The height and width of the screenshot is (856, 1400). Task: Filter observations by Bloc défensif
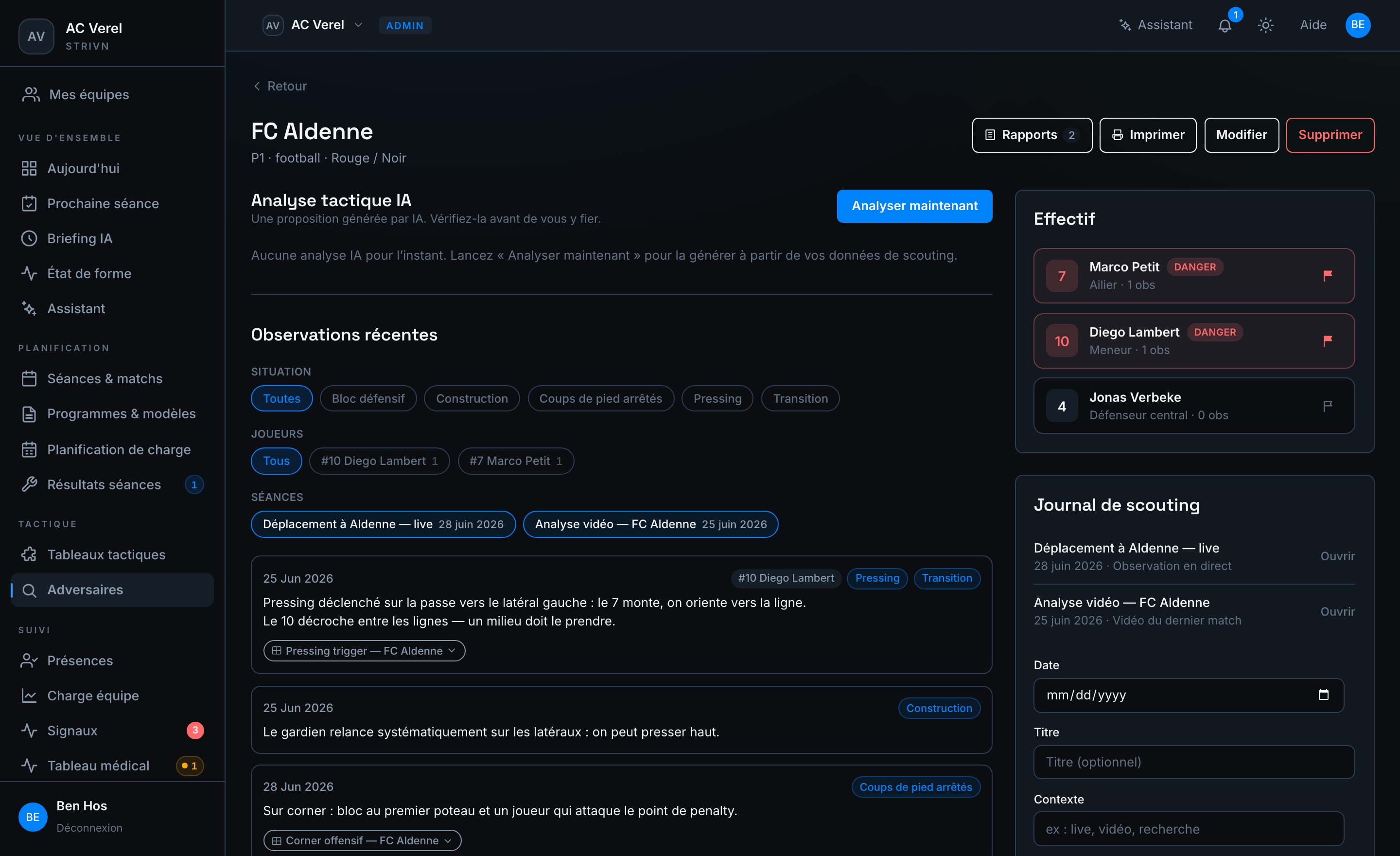[x=368, y=398]
